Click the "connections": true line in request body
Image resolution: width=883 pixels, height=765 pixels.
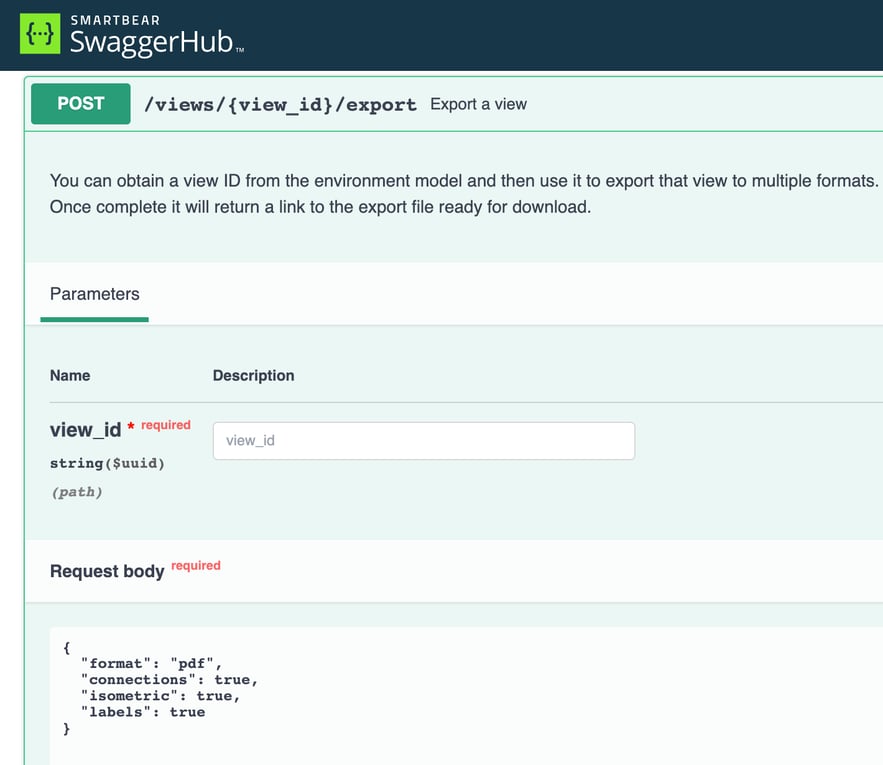click(160, 679)
